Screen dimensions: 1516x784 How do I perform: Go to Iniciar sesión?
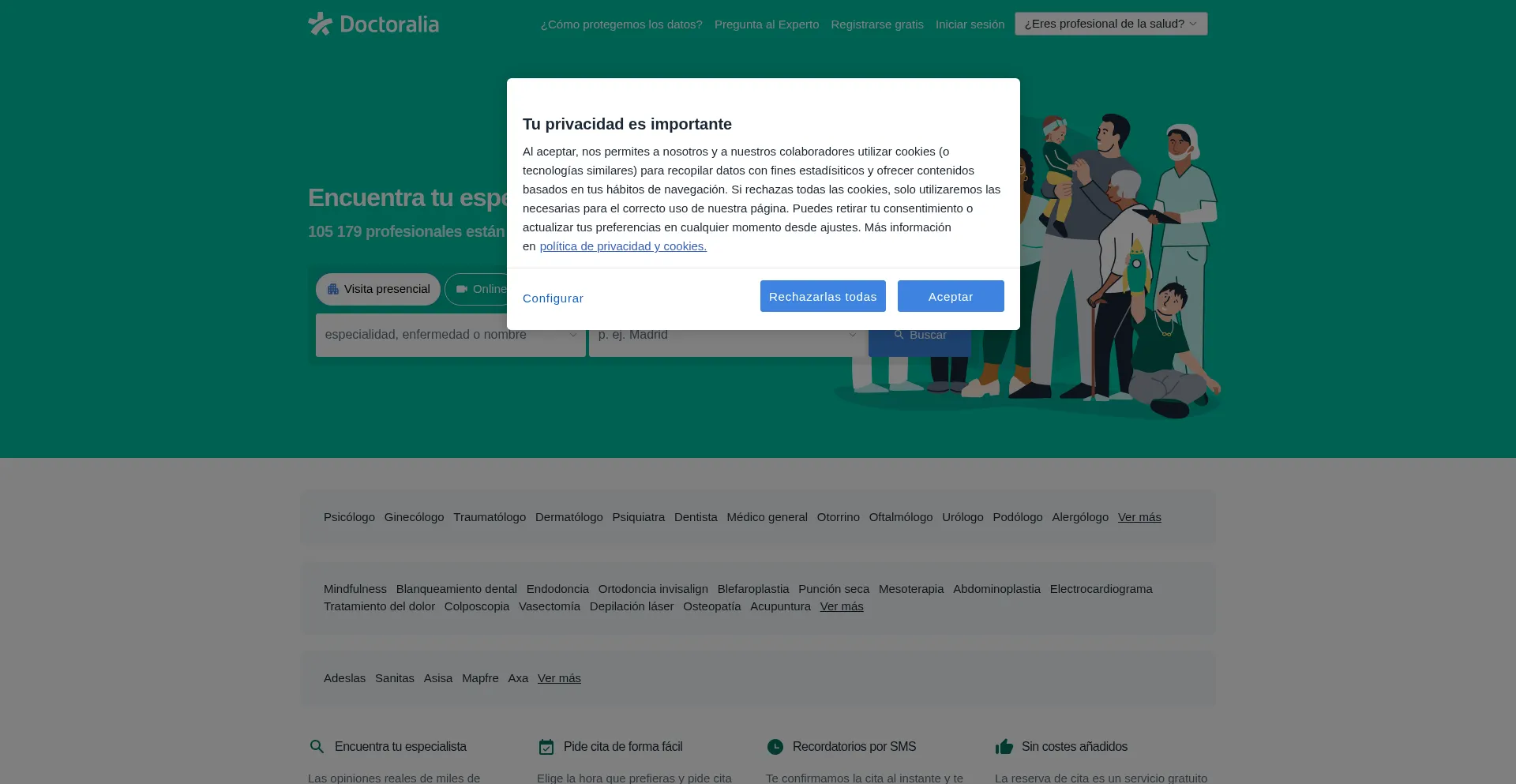click(x=970, y=24)
